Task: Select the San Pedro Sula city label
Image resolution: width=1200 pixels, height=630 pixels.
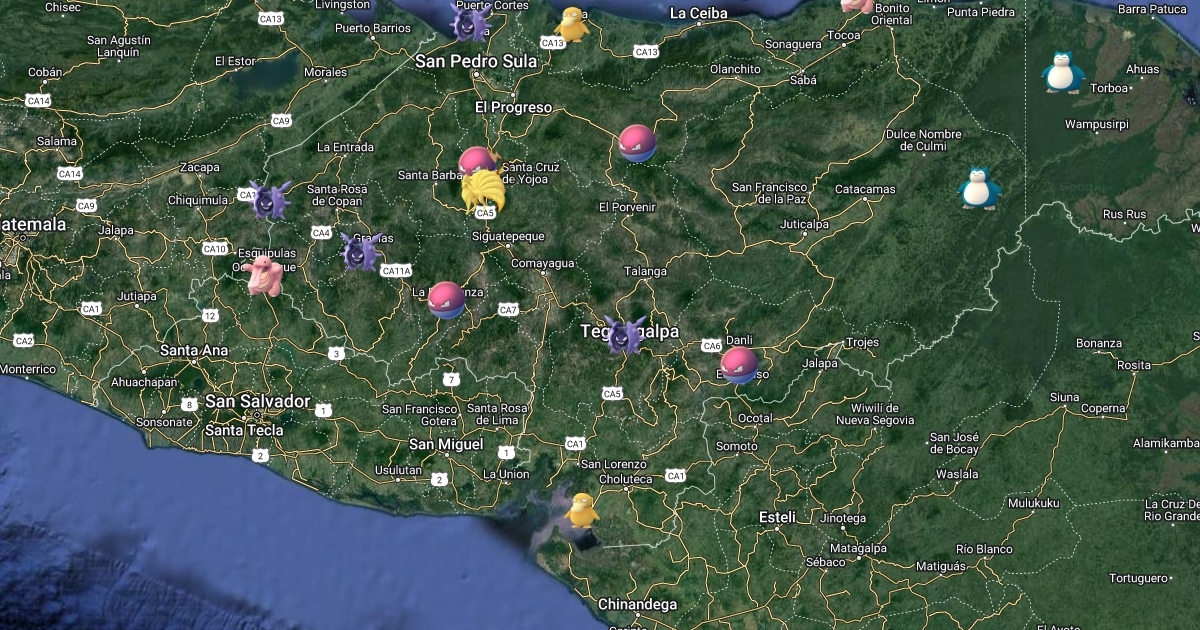Action: [477, 61]
